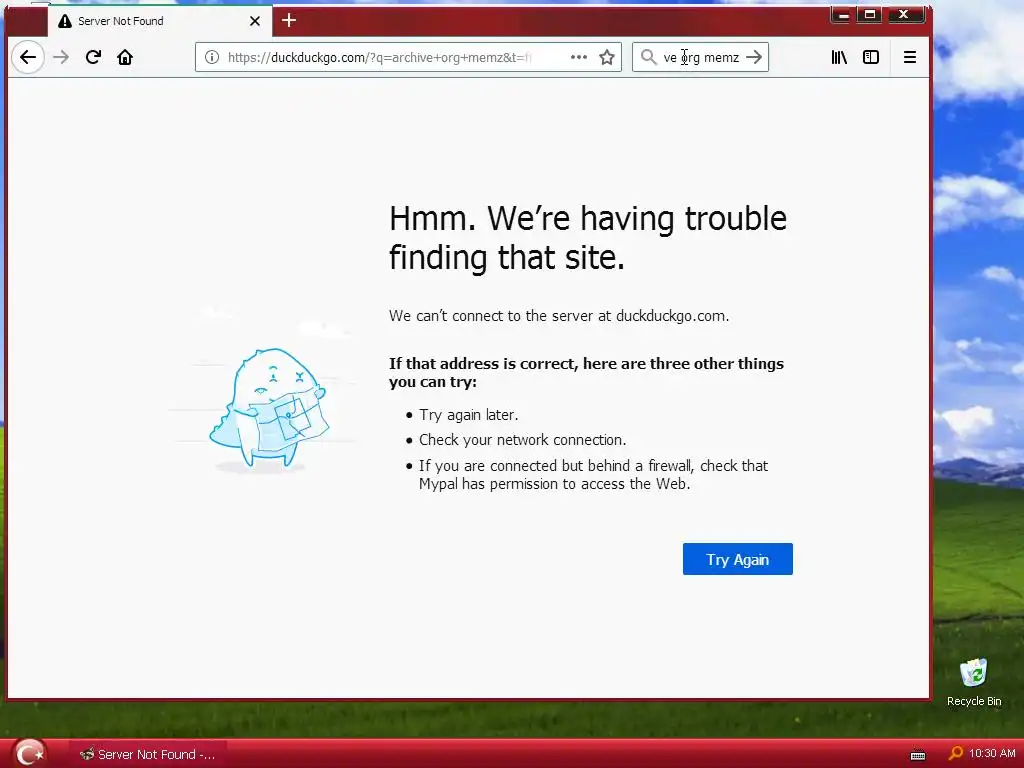1024x768 pixels.
Task: Click 'Check your network connection.' text
Action: pyautogui.click(x=522, y=440)
